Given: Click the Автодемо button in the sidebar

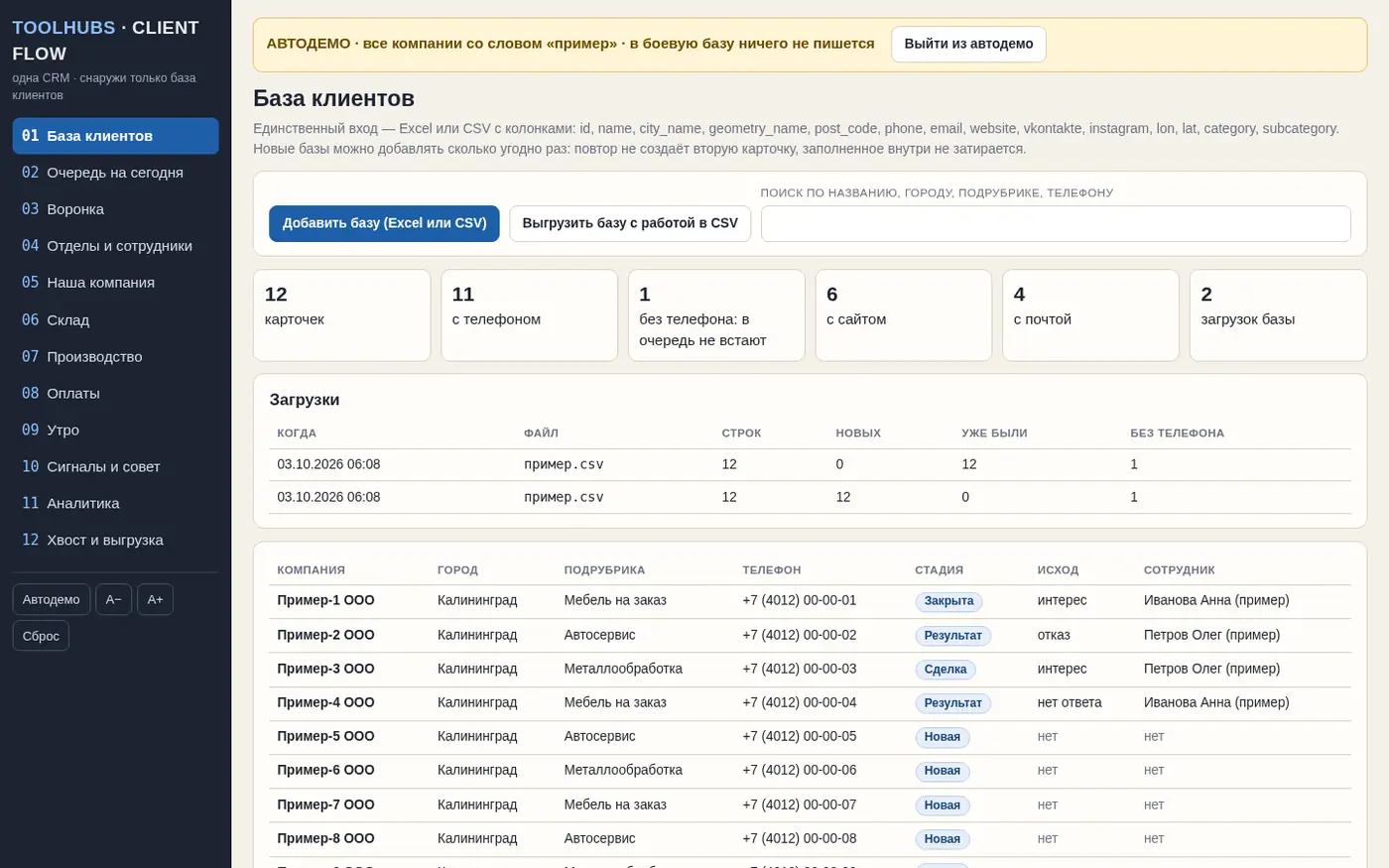Looking at the screenshot, I should 52,599.
